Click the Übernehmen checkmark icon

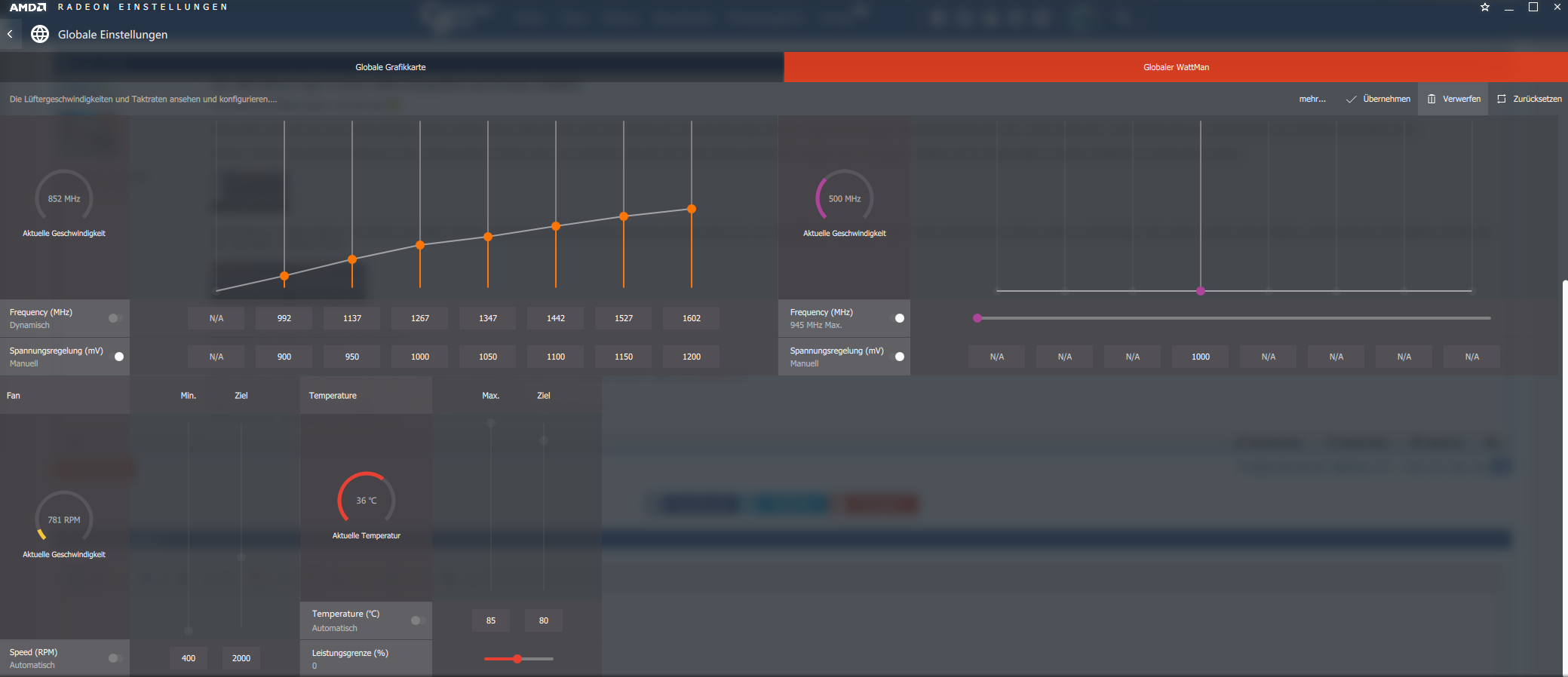(1352, 99)
